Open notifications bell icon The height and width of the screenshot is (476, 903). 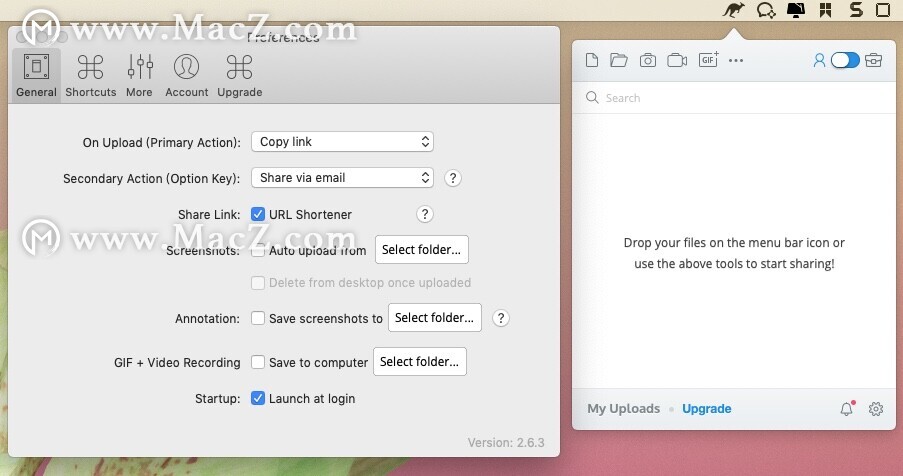click(x=847, y=409)
